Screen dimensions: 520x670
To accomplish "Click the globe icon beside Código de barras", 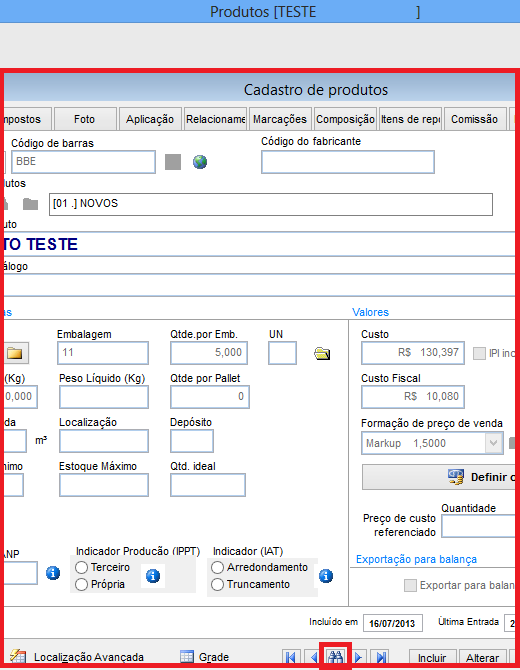I will click(200, 162).
